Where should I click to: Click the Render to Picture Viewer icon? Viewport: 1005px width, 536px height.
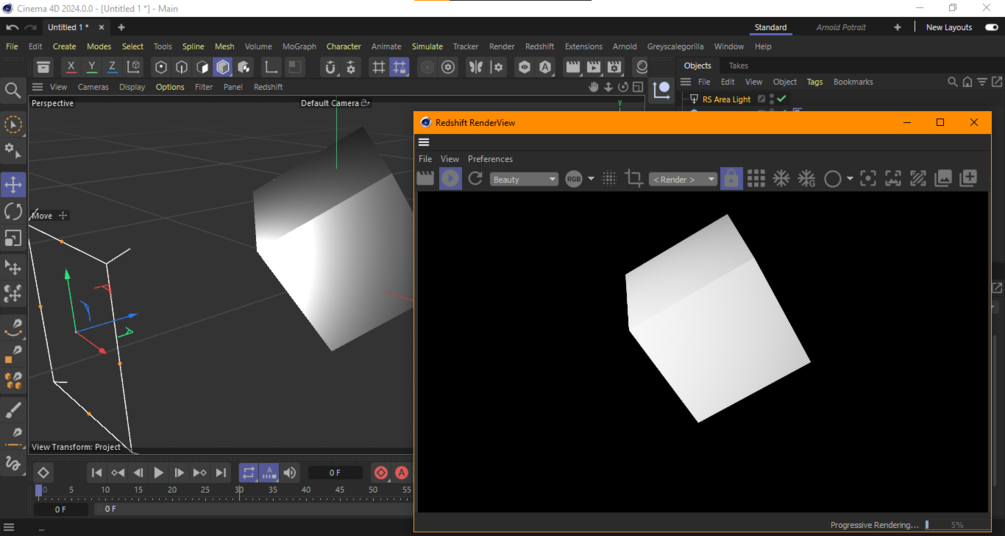tap(594, 67)
